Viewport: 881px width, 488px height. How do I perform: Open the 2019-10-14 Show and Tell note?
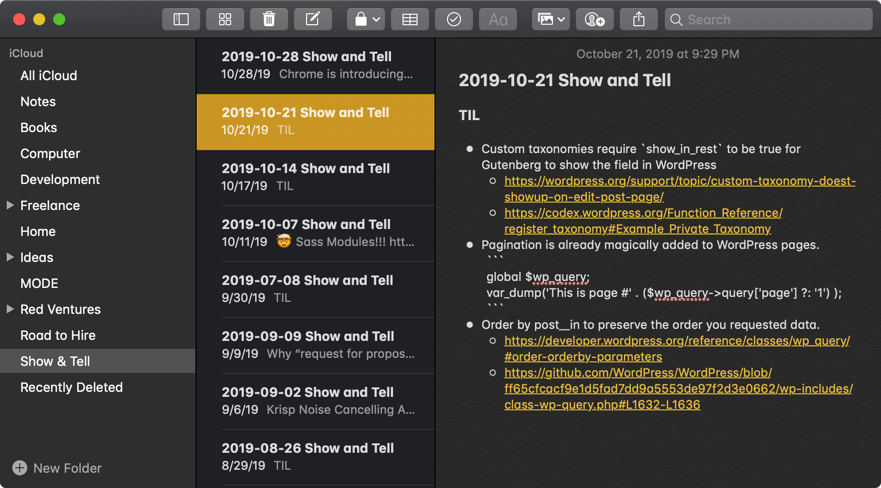316,177
